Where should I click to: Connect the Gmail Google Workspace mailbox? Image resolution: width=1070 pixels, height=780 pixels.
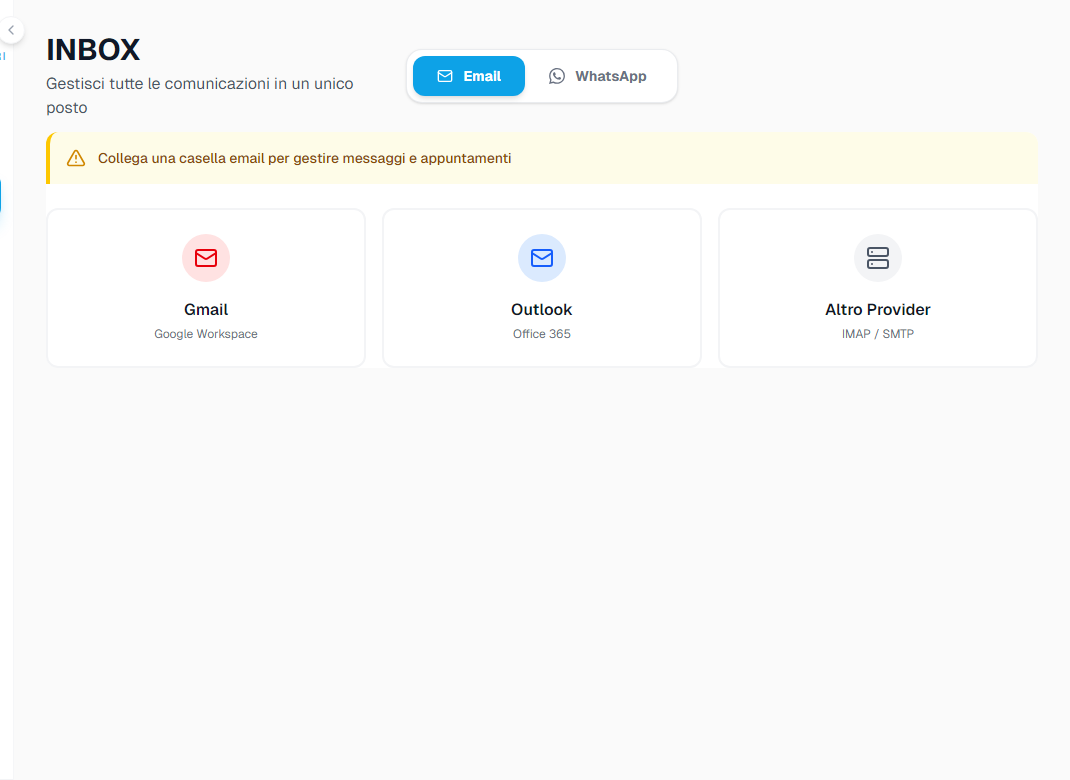[205, 287]
